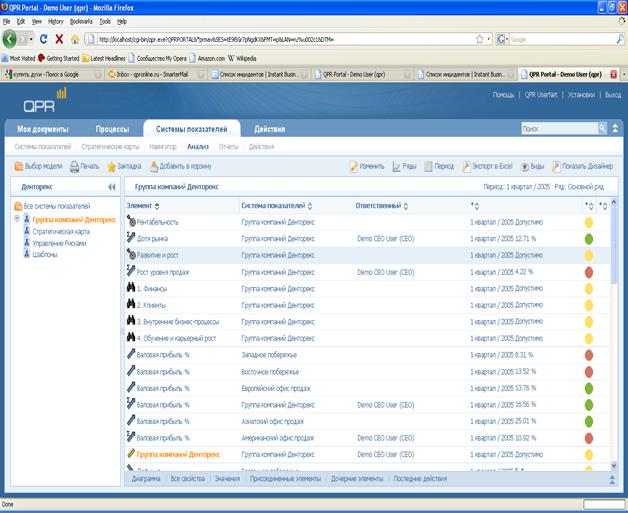
Task: Open the Firefox History menu
Action: (x=56, y=22)
